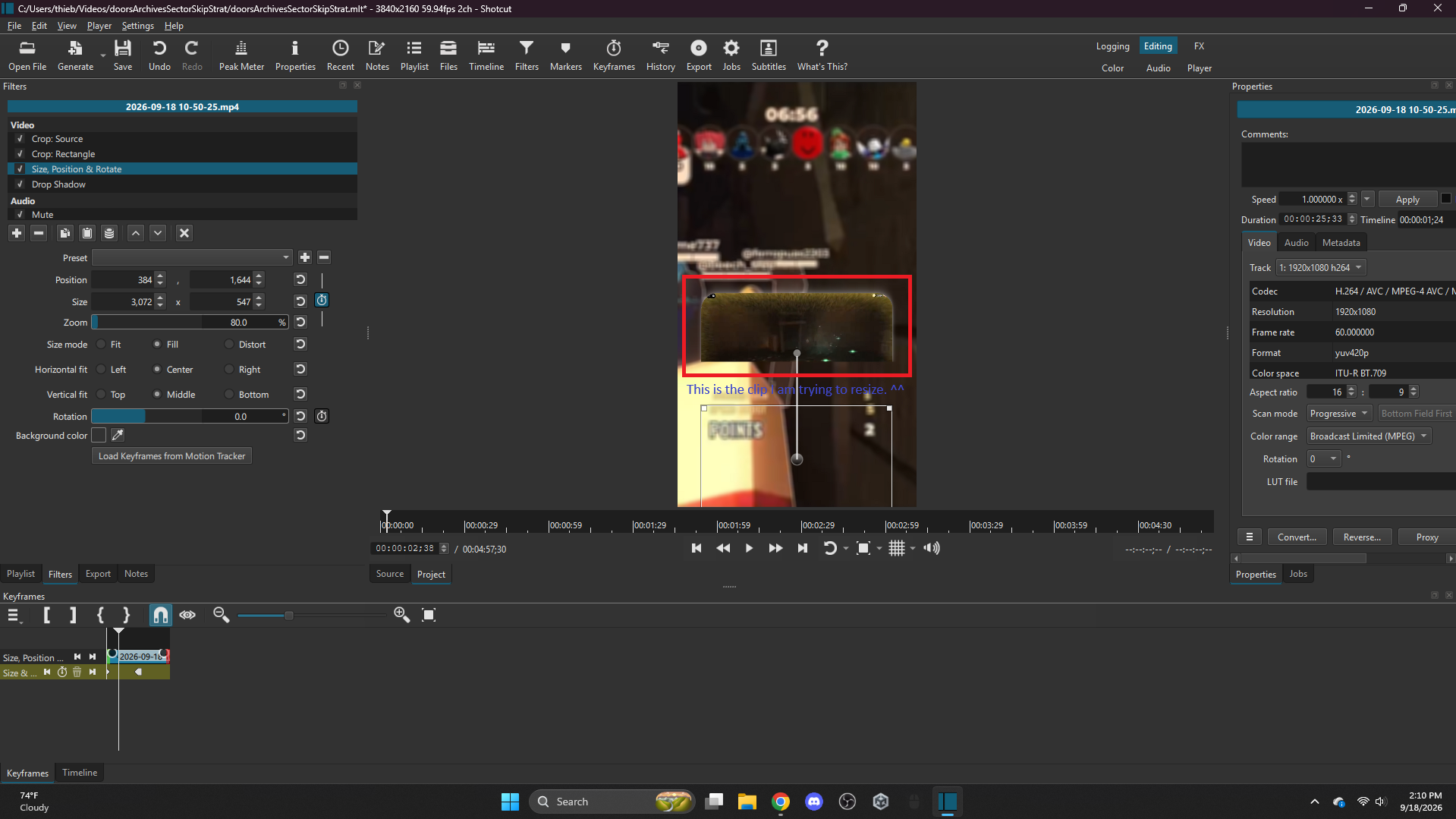This screenshot has width=1456, height=819.
Task: Pick background color with eyedropper
Action: 118,435
